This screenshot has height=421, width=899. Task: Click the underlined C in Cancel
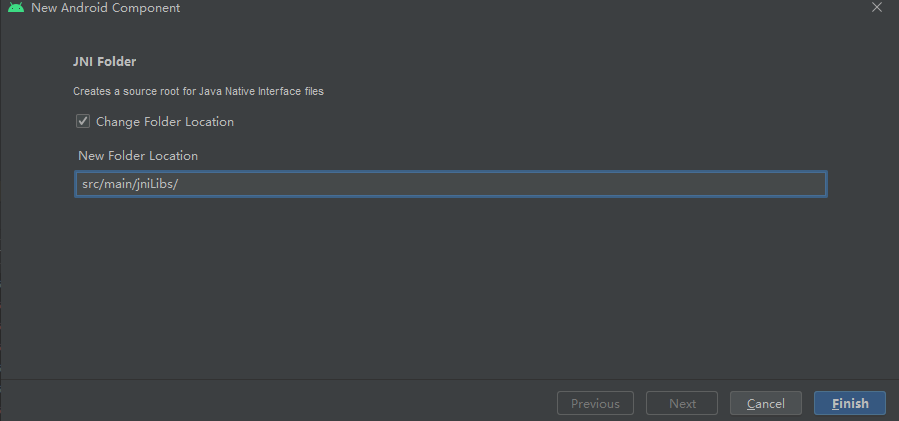751,403
